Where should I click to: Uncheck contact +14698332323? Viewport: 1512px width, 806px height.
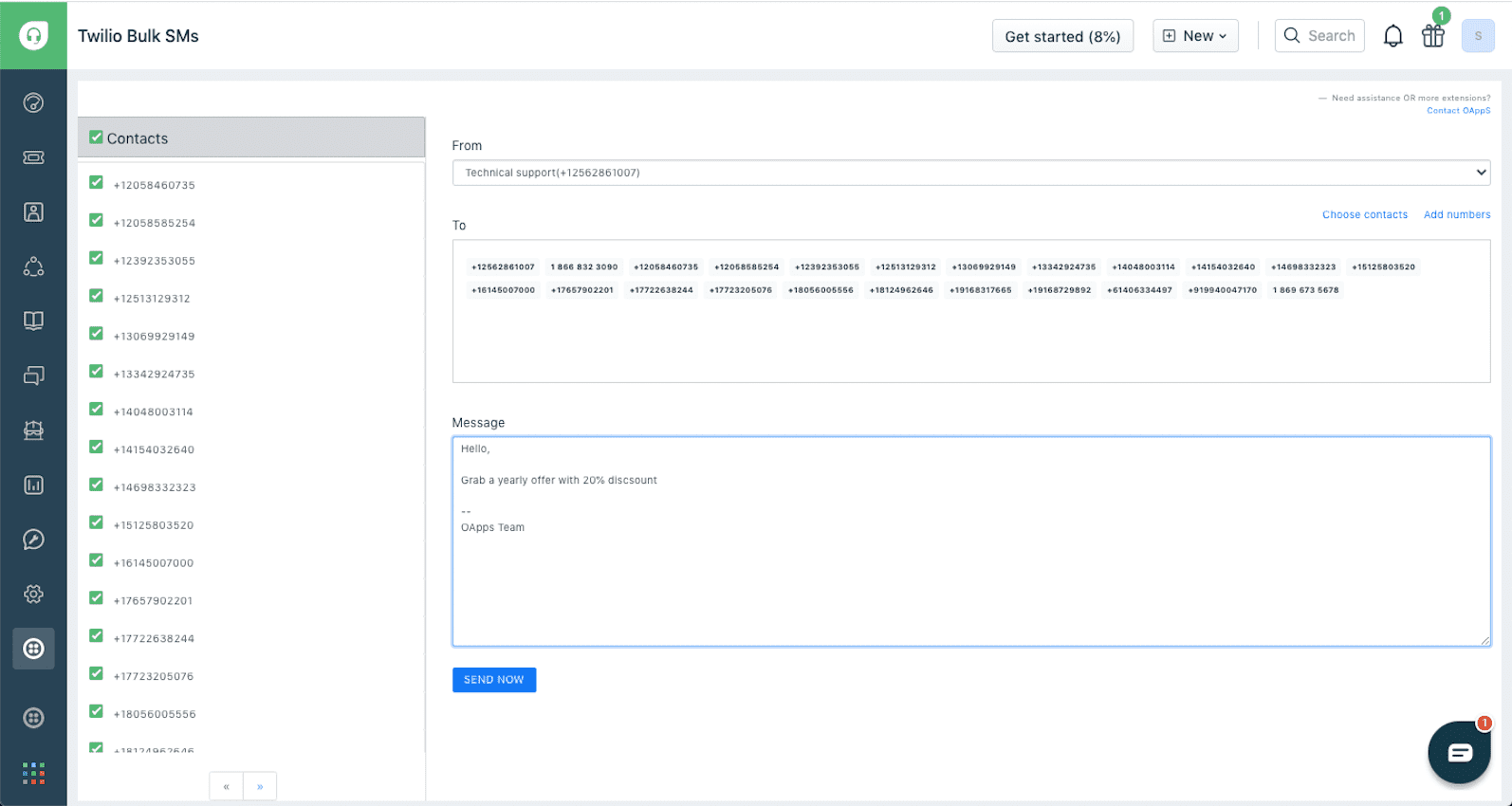96,485
